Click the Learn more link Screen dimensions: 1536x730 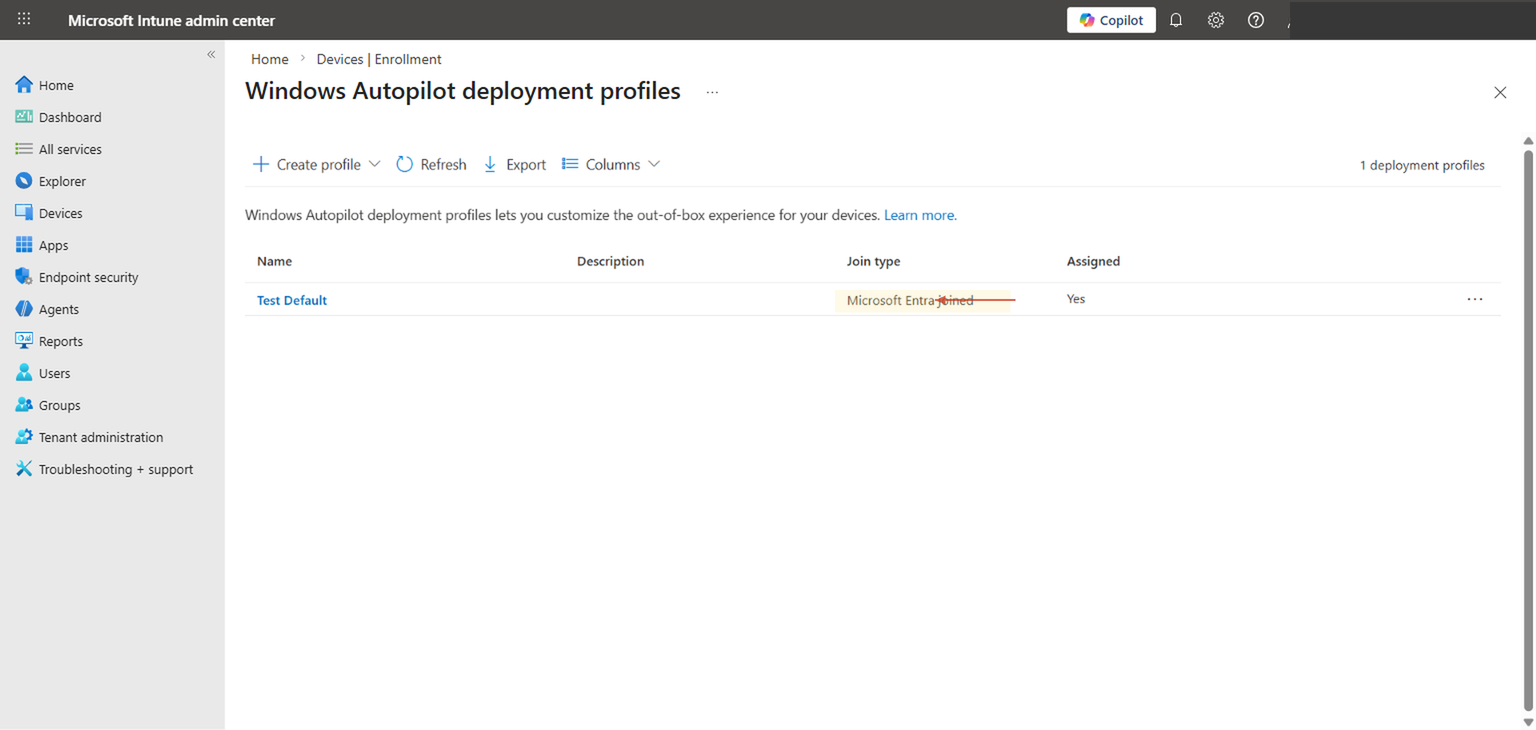pos(918,214)
